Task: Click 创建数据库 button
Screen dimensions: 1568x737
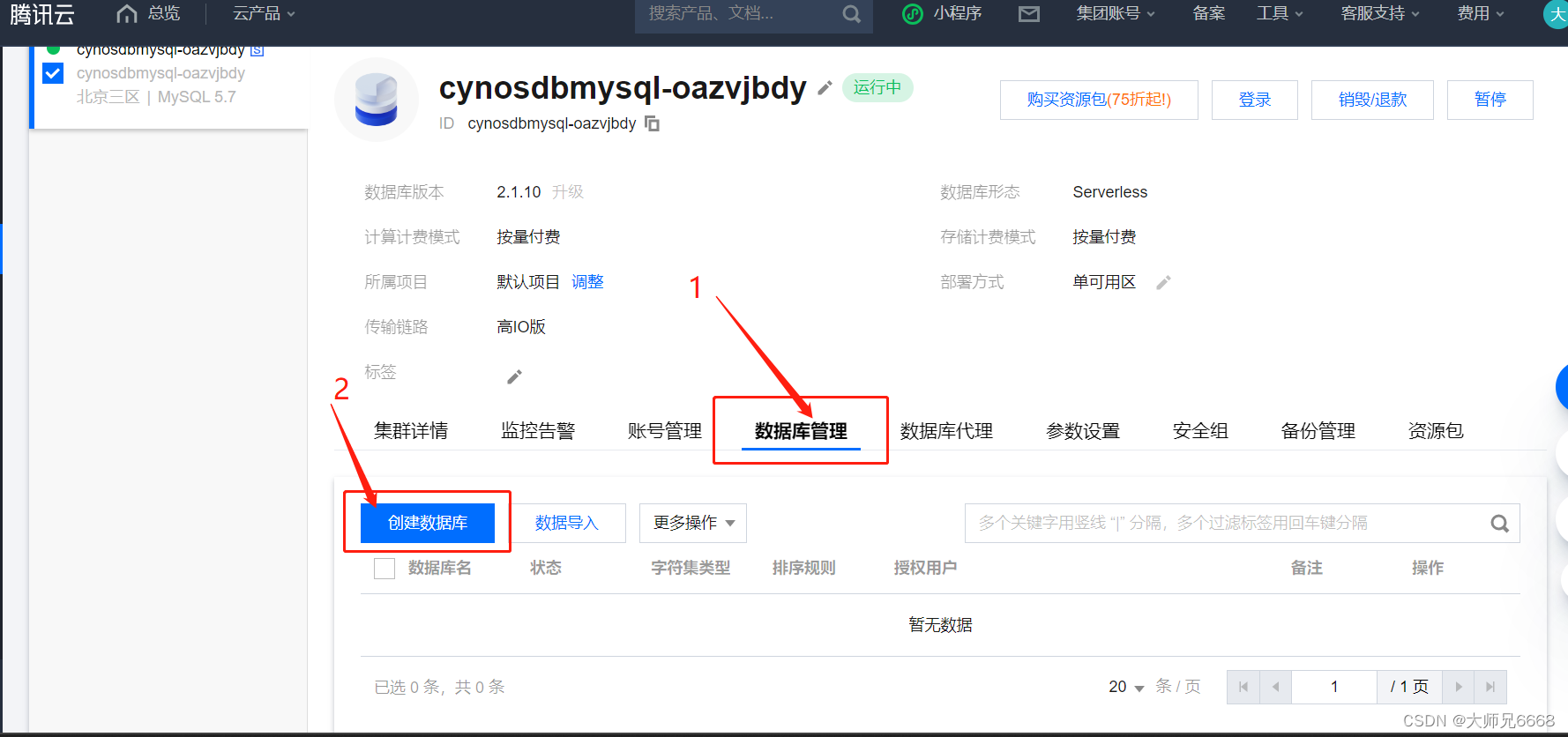Action: tap(428, 523)
